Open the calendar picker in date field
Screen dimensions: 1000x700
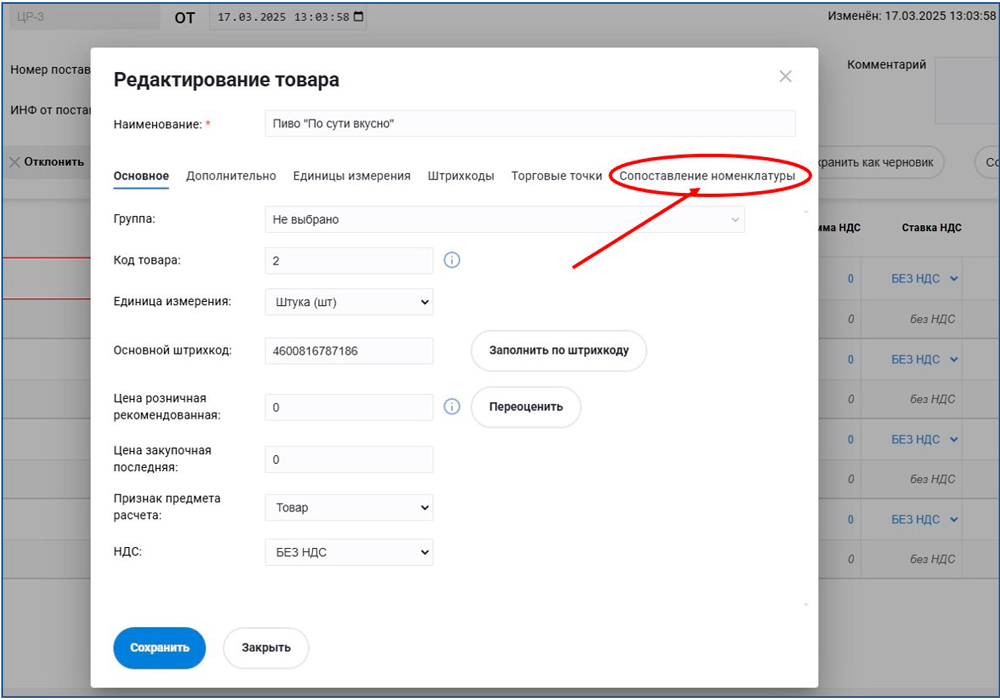pyautogui.click(x=359, y=17)
